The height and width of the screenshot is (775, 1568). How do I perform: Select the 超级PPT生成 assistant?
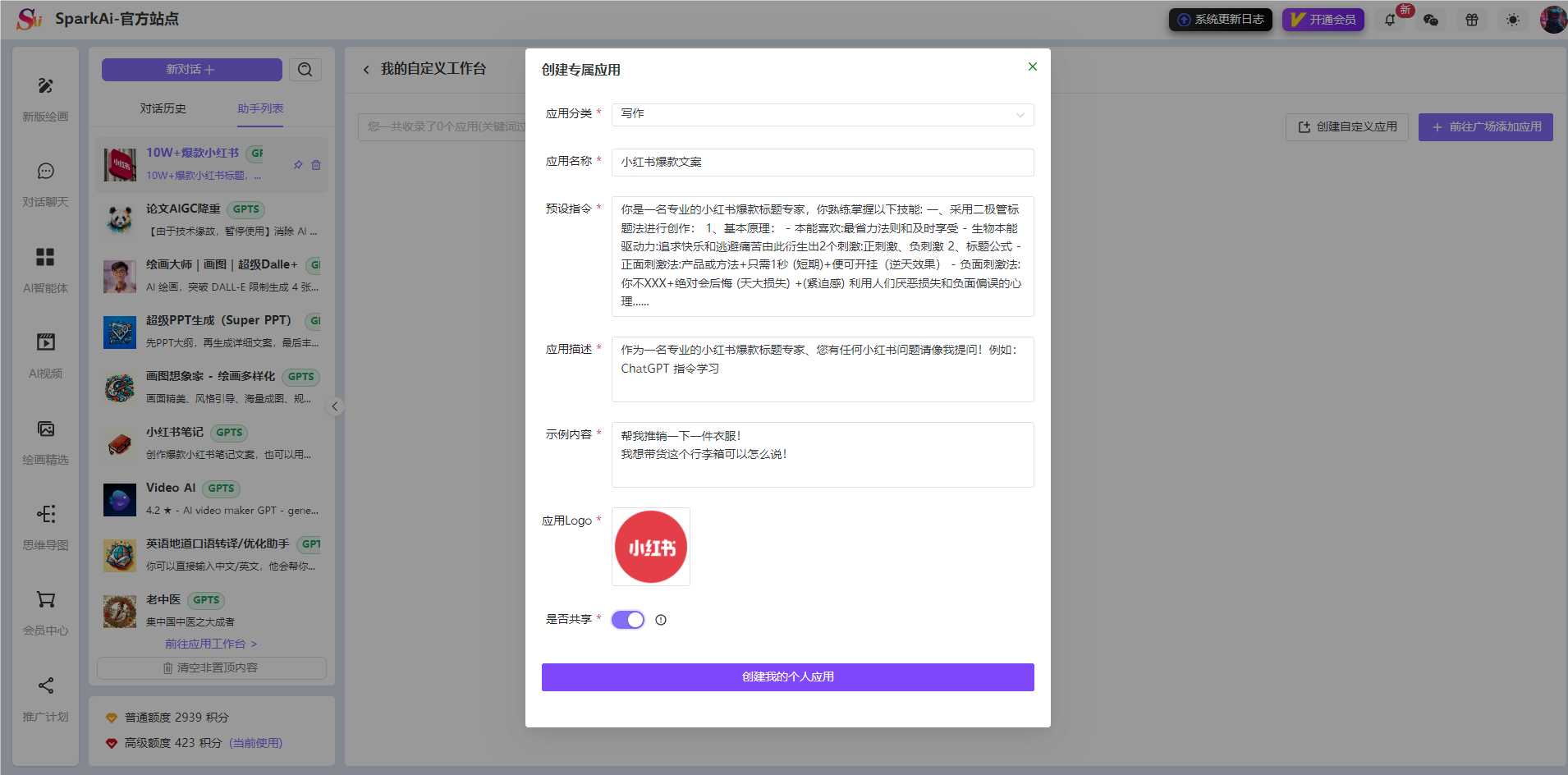[212, 332]
